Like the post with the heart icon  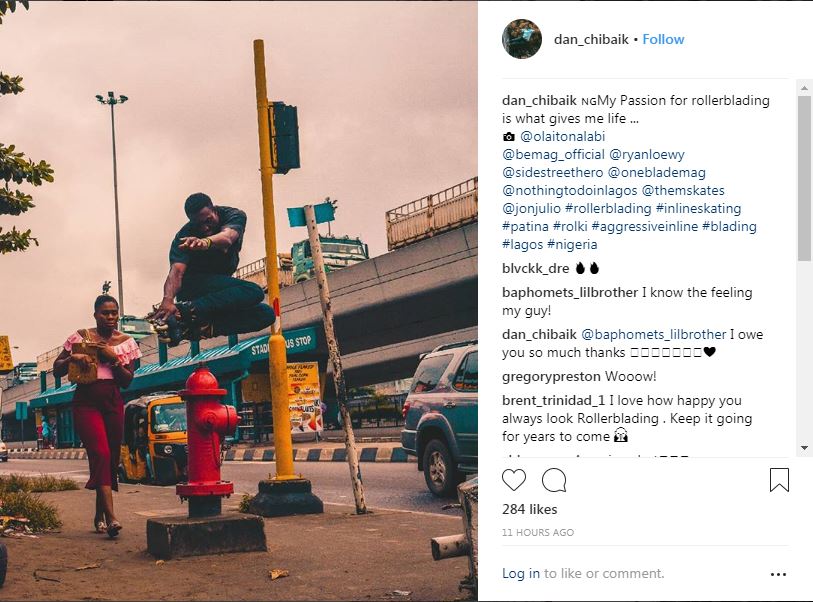(x=514, y=481)
